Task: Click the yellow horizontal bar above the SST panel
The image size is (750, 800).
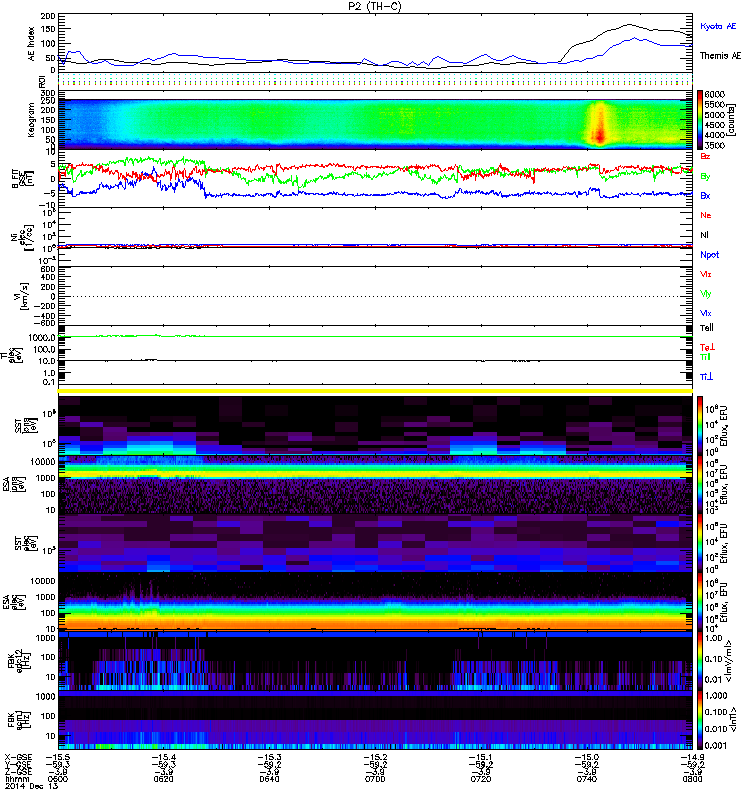Action: click(375, 391)
